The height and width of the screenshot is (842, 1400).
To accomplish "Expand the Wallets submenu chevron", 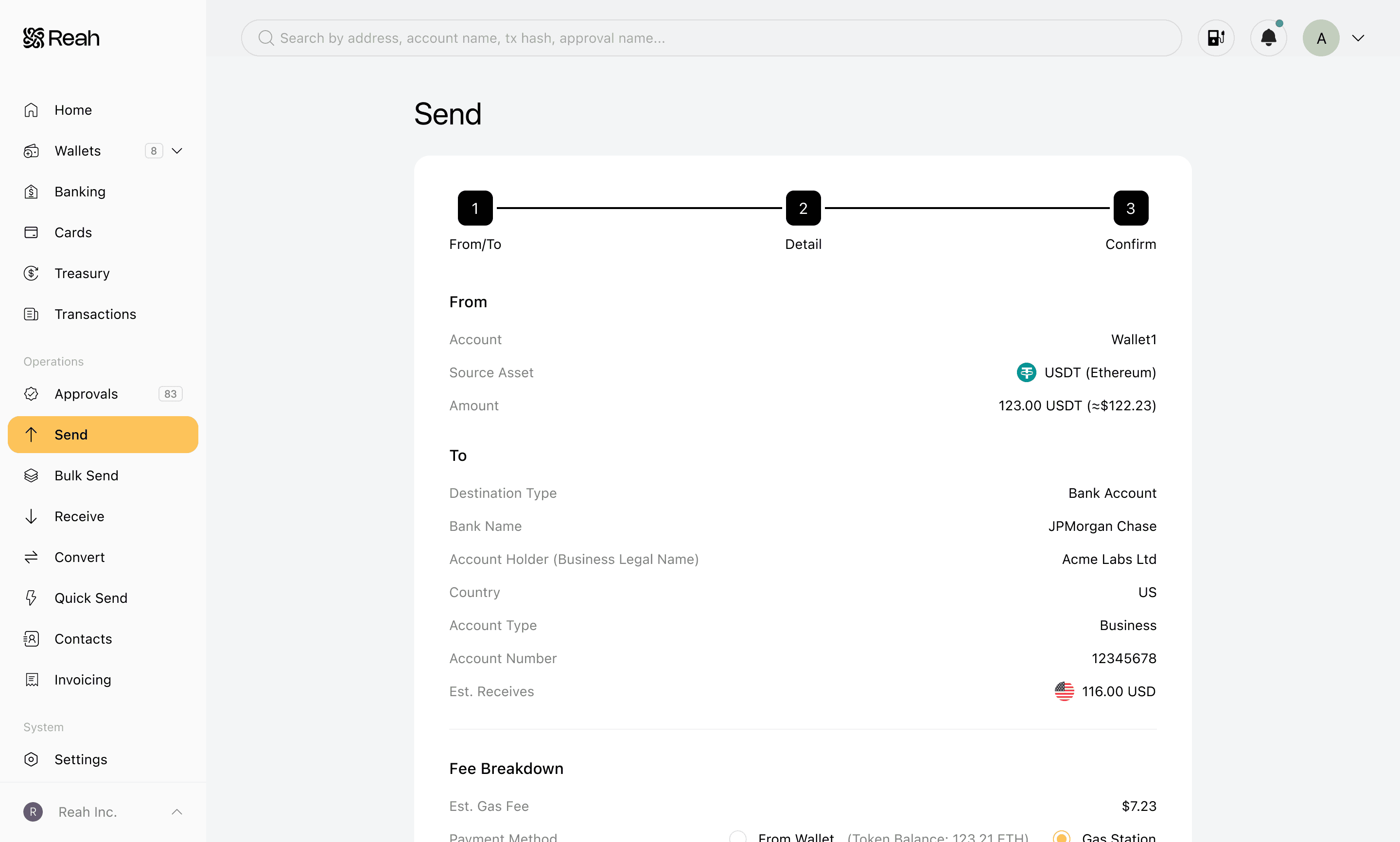I will click(x=177, y=151).
